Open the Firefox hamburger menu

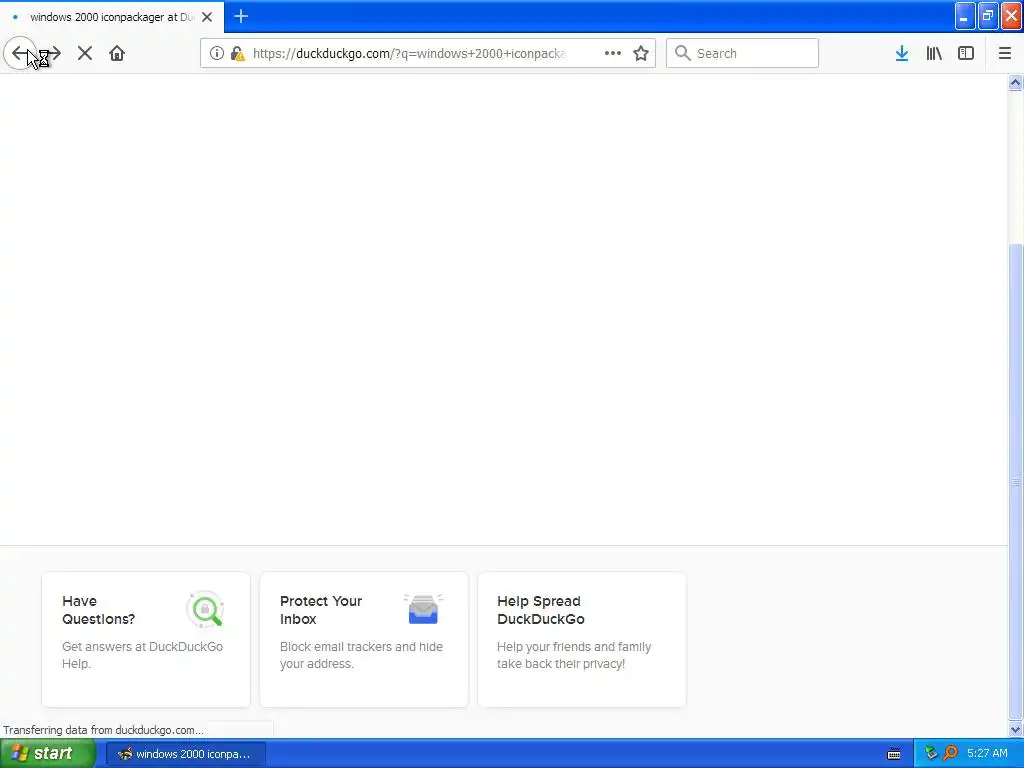click(1005, 54)
